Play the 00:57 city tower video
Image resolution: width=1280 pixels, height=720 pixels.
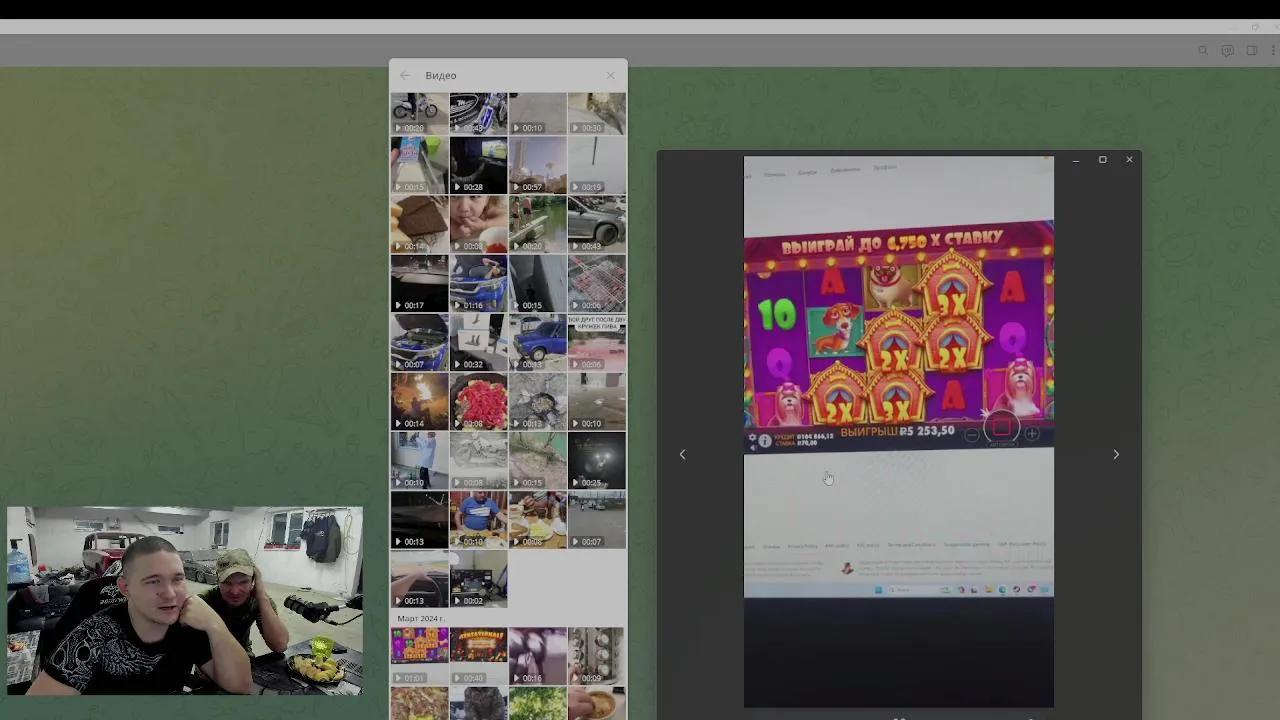pyautogui.click(x=537, y=165)
